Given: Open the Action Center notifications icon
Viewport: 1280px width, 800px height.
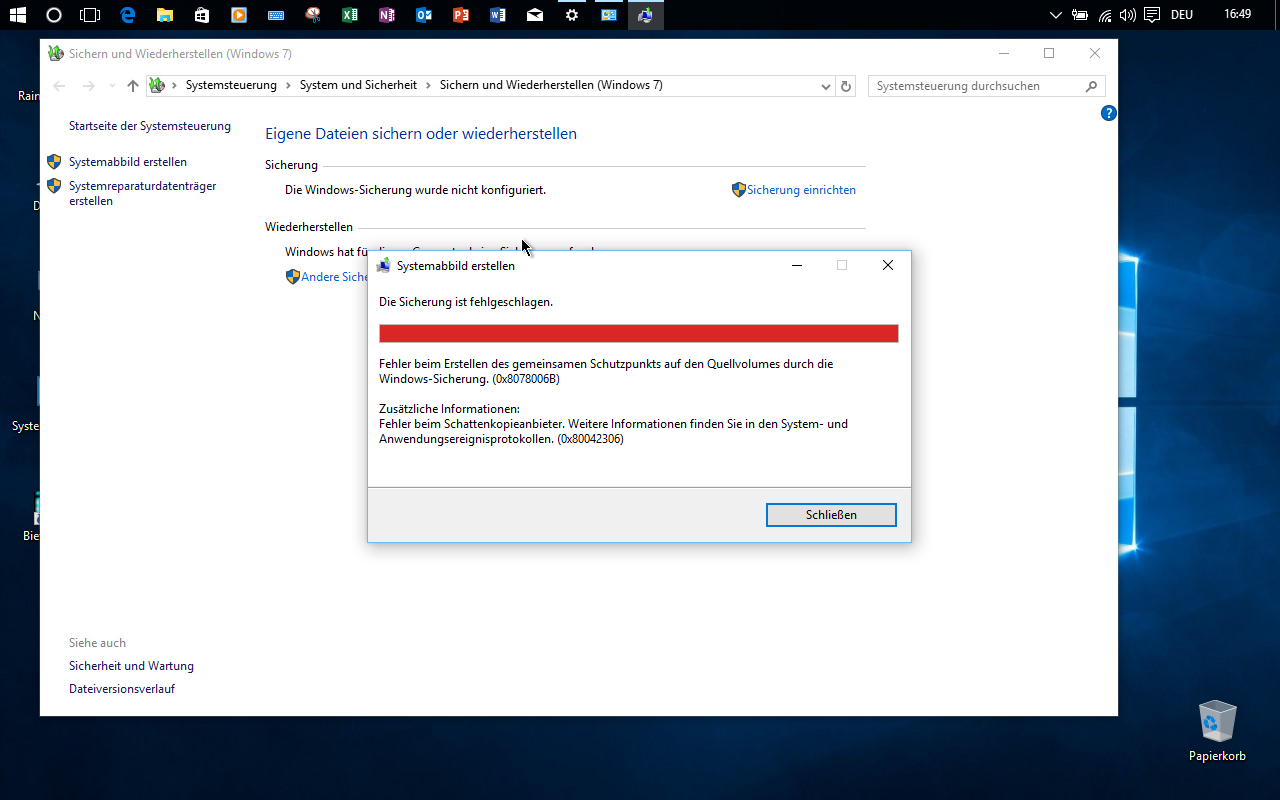Looking at the screenshot, I should (1152, 15).
